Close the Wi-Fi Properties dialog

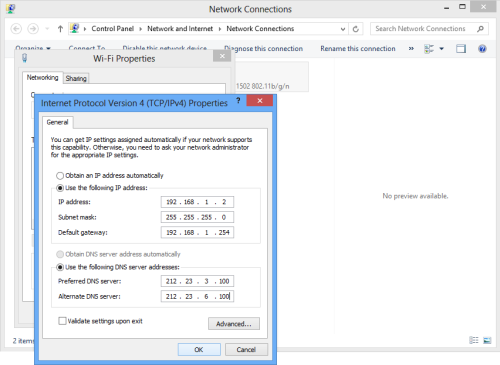pos(222,56)
